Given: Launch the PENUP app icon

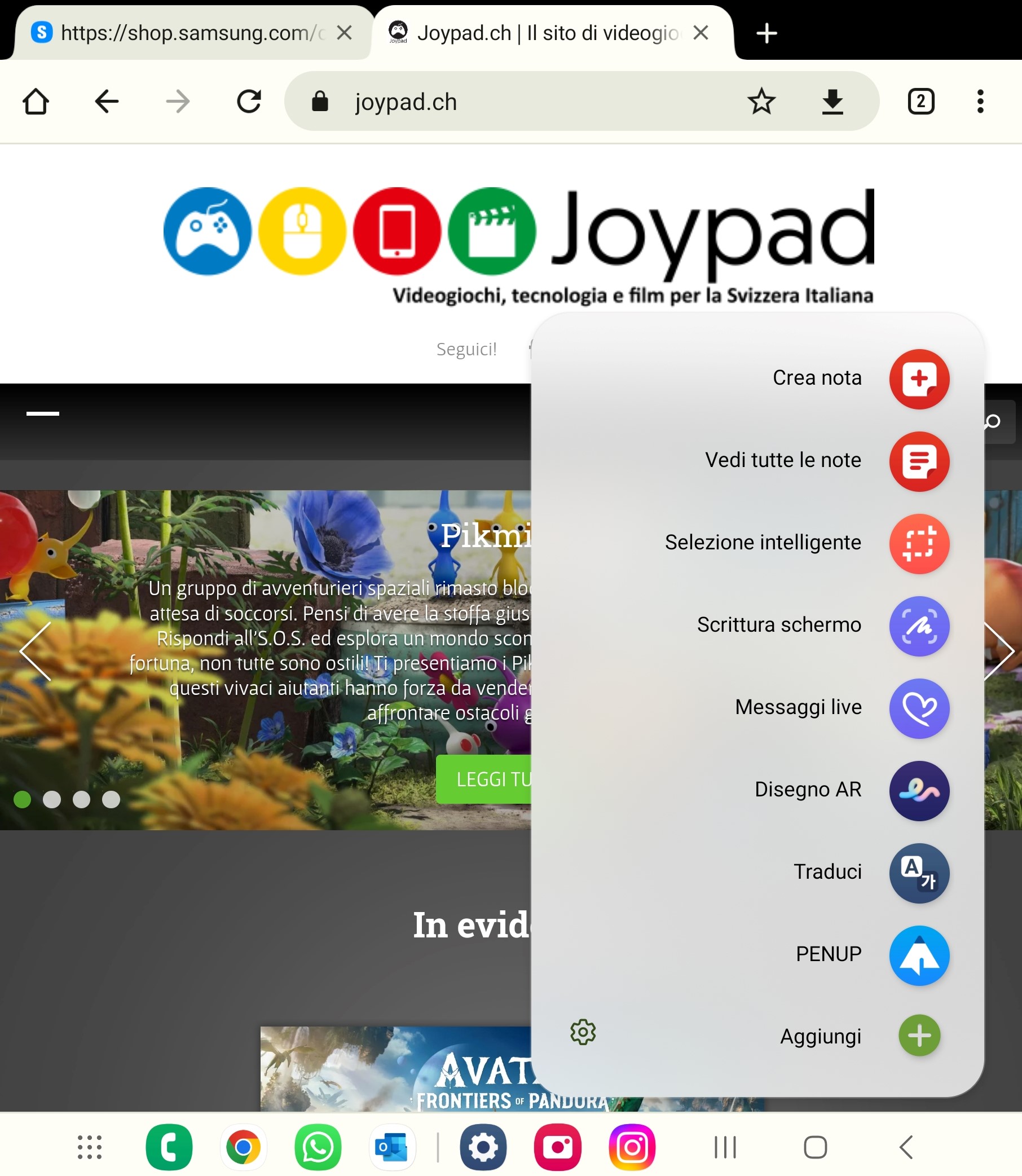Looking at the screenshot, I should tap(919, 955).
